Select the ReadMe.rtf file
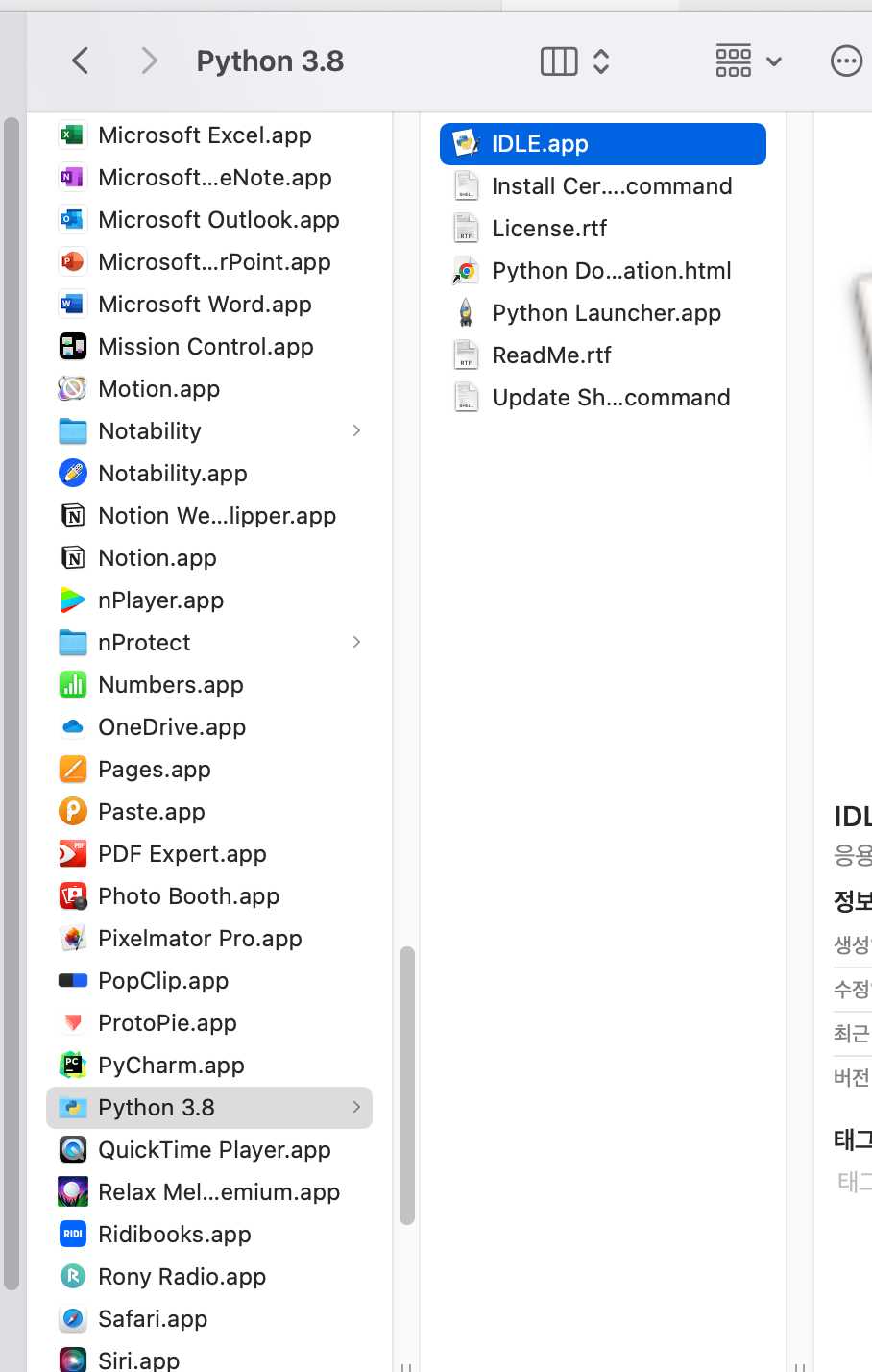 tap(603, 355)
